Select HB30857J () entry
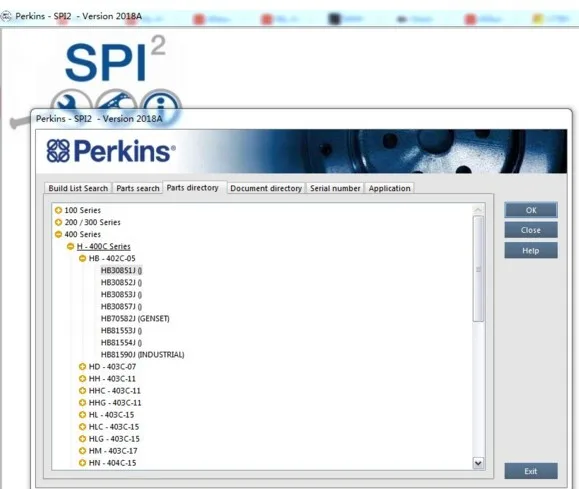 pyautogui.click(x=121, y=307)
